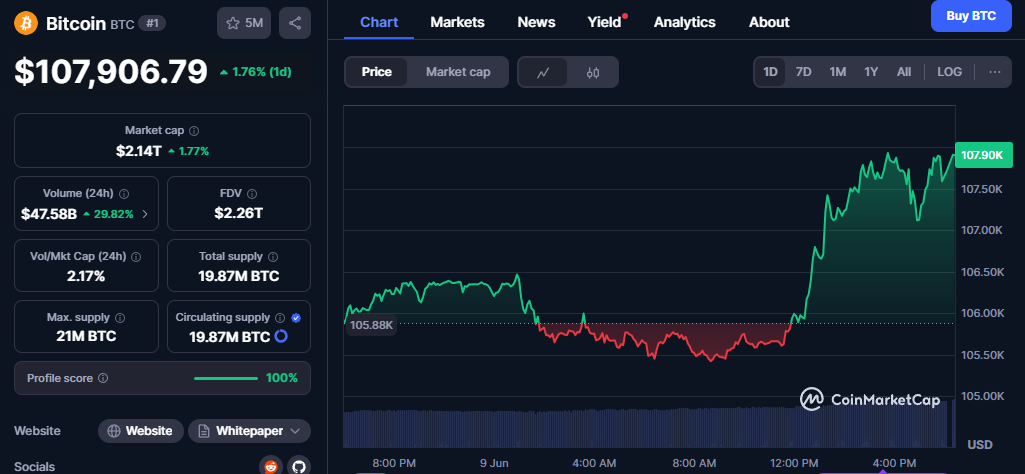Click the 1.76% (1d) change text
Image resolution: width=1025 pixels, height=474 pixels.
pyautogui.click(x=256, y=72)
